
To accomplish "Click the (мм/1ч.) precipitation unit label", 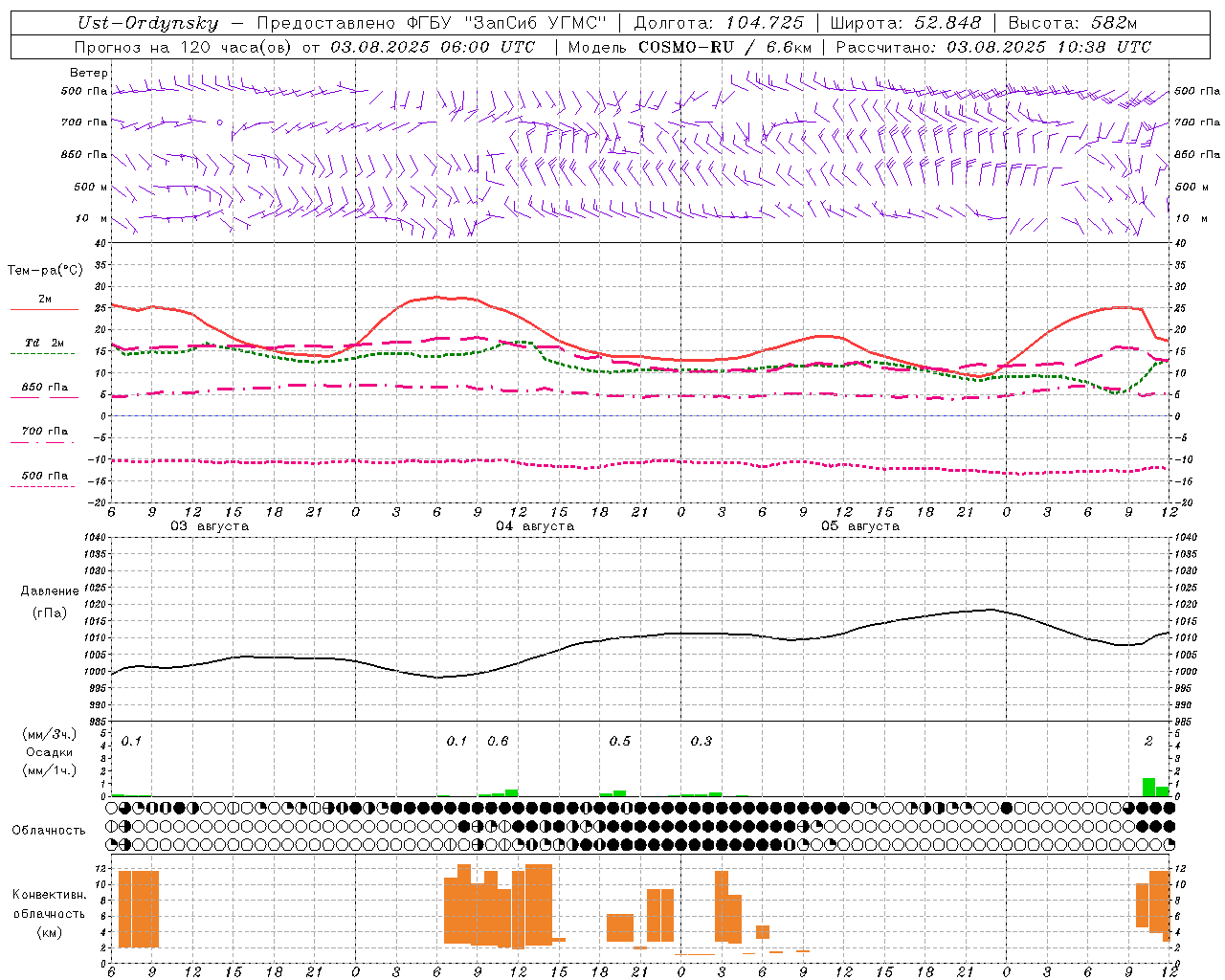I will [49, 770].
